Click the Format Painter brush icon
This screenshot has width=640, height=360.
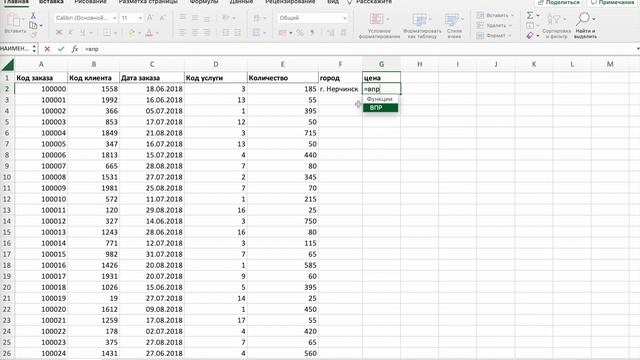point(33,35)
